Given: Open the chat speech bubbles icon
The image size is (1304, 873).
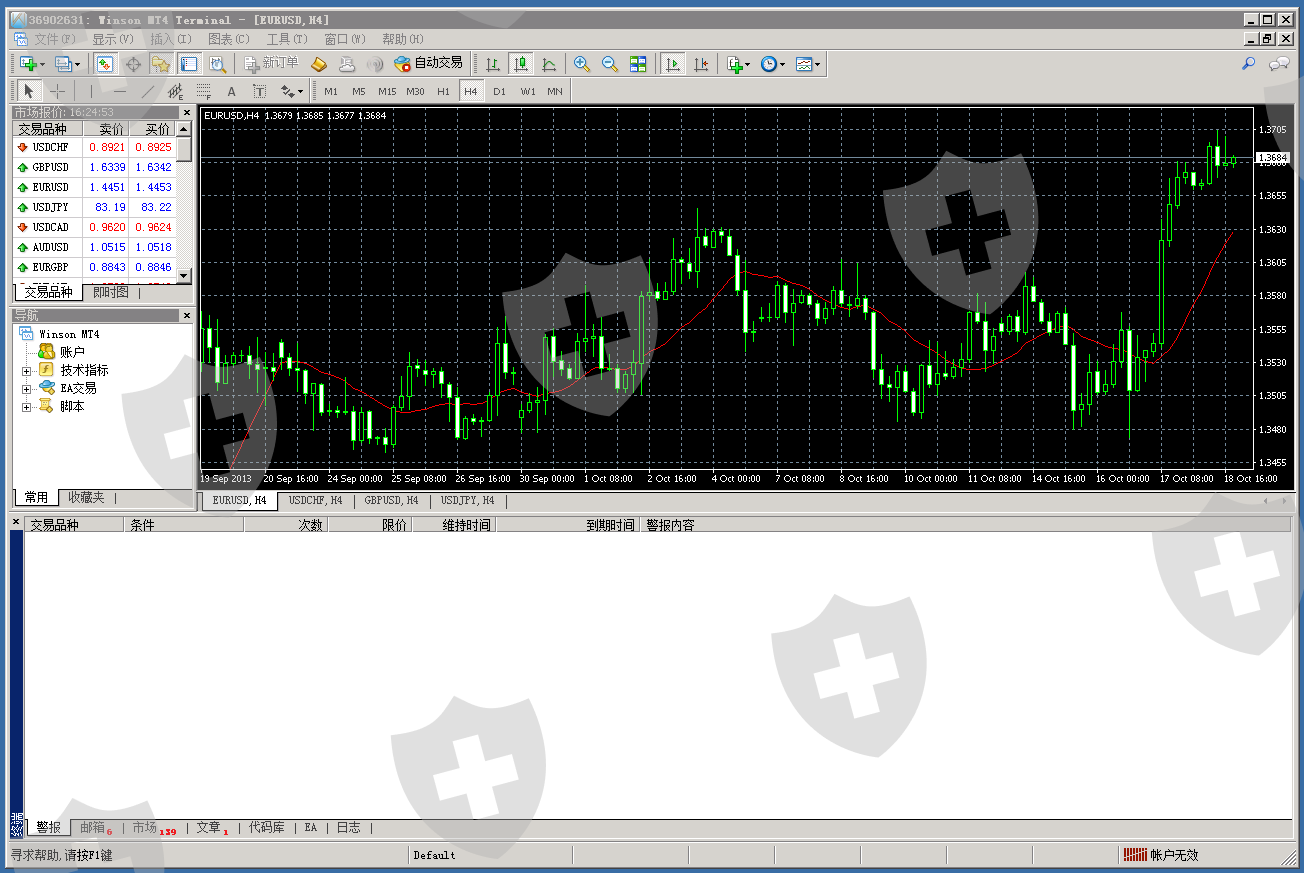Looking at the screenshot, I should point(1279,64).
